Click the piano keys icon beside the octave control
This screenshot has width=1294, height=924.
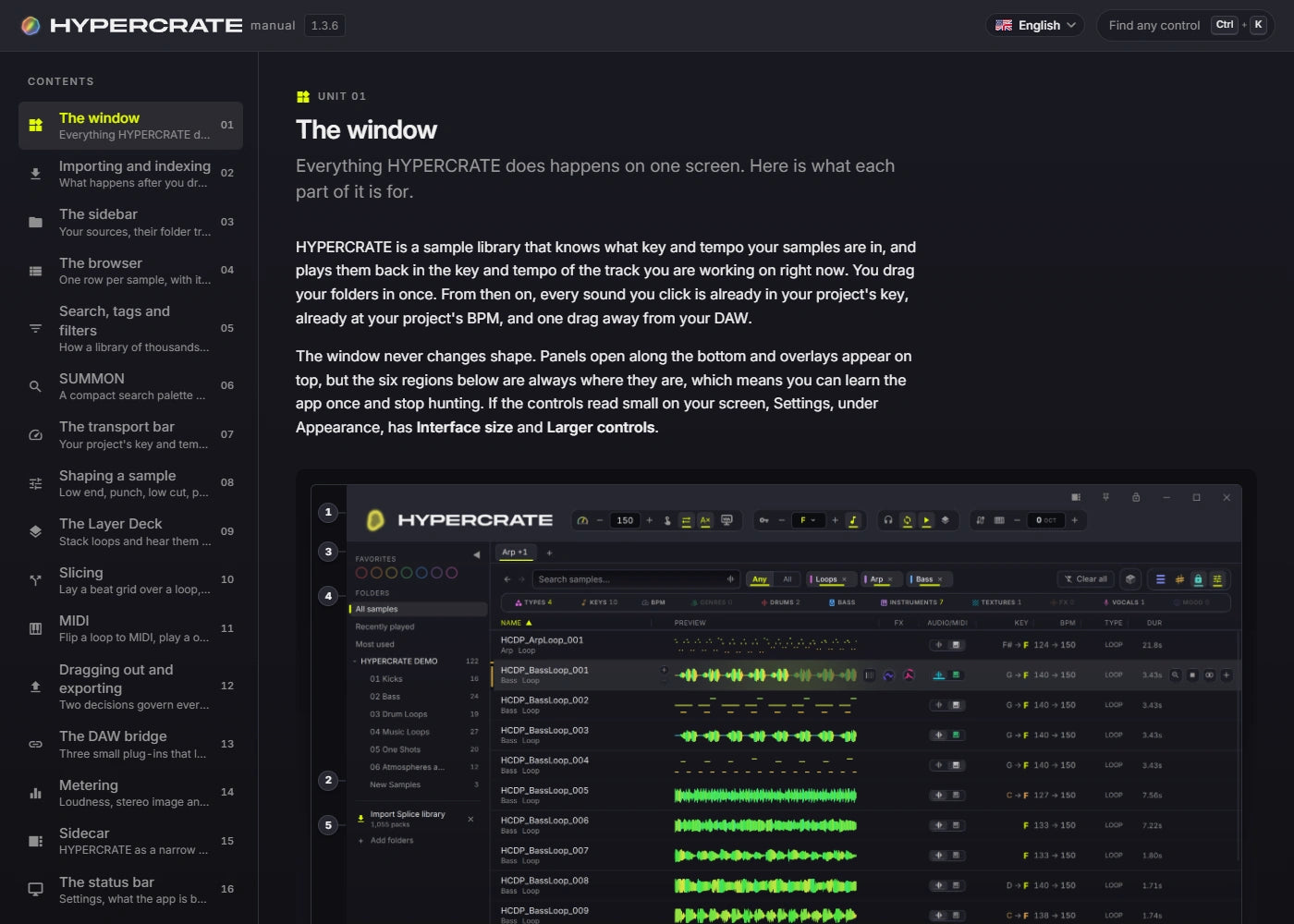tap(999, 520)
